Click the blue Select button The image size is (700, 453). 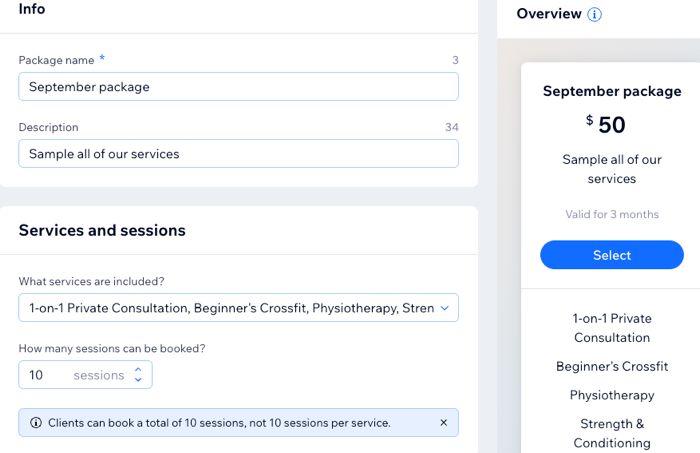[x=612, y=255]
